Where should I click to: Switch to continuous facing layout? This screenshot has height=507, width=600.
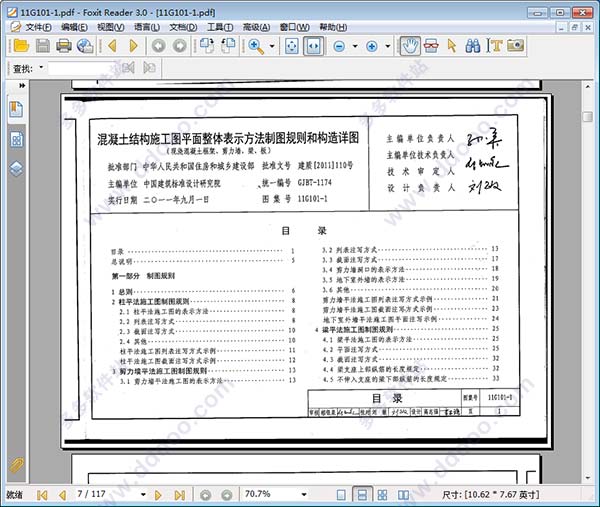point(382,495)
